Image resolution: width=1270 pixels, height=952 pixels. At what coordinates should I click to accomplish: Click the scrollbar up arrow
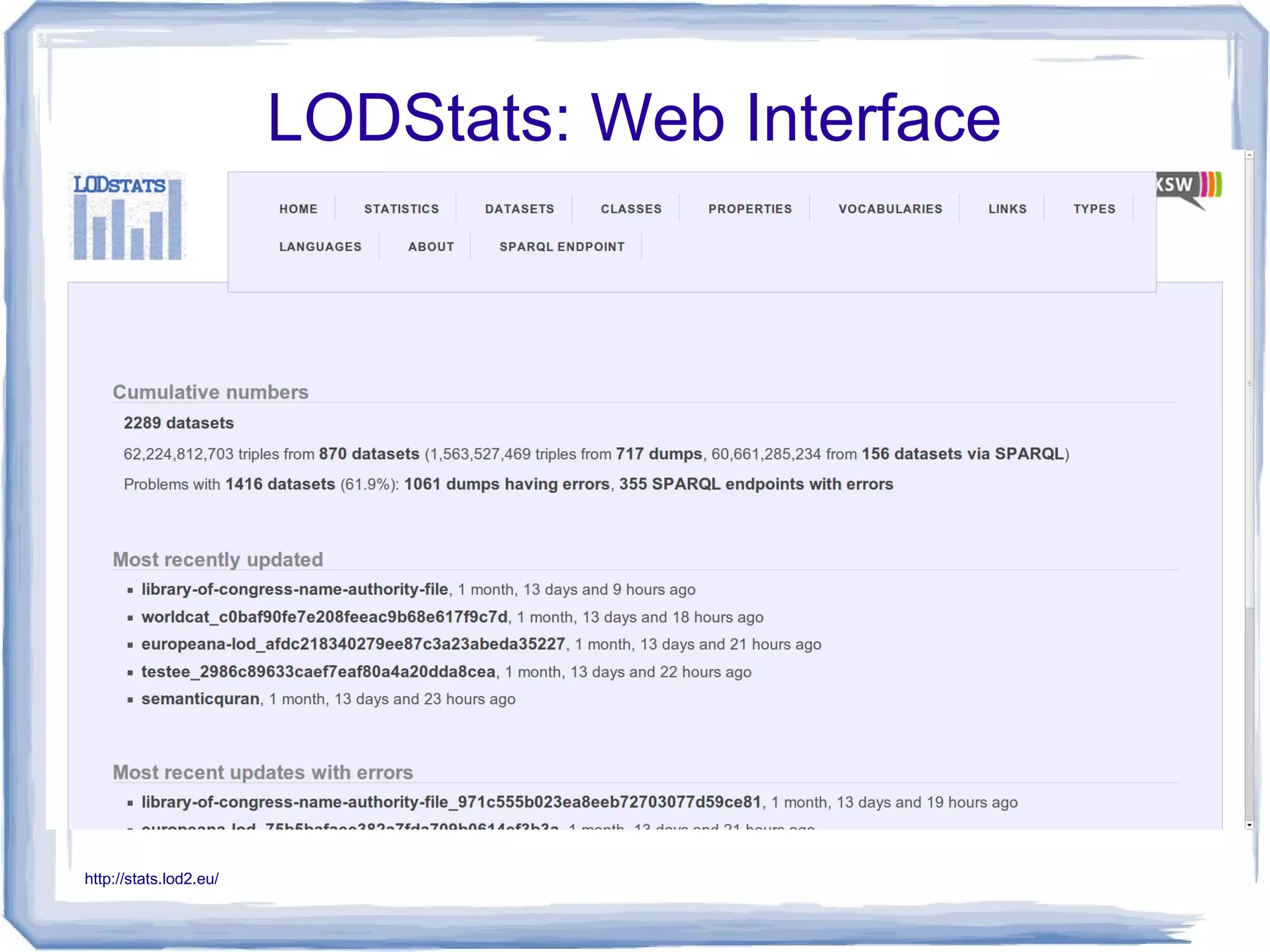point(1249,154)
